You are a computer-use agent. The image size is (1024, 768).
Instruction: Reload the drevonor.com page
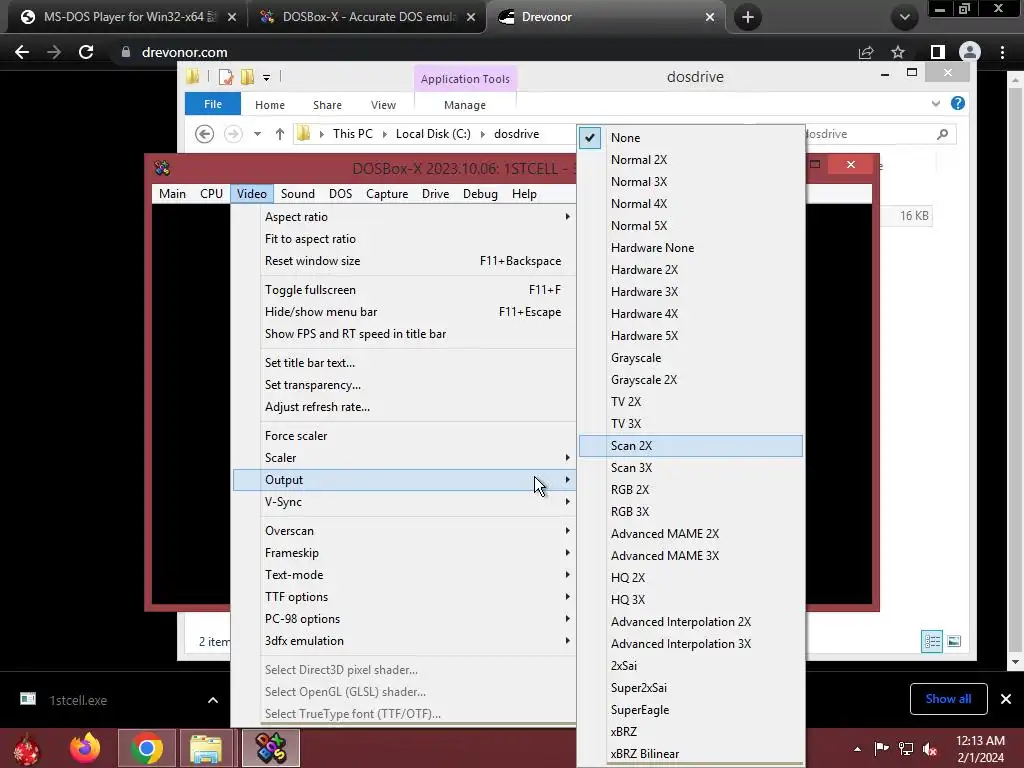[86, 52]
